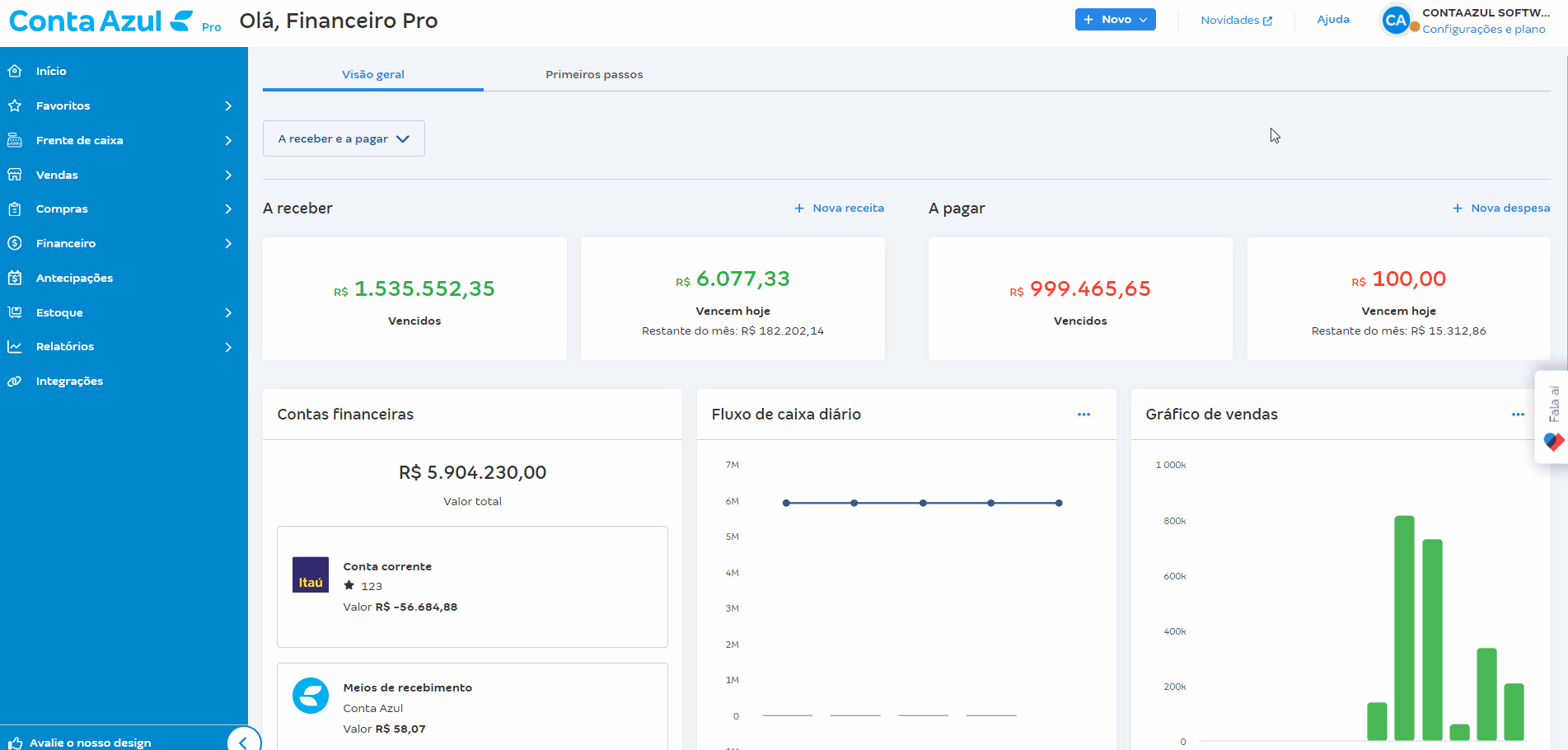Expand the Financeiro submenu chevron
The height and width of the screenshot is (750, 1568).
point(228,243)
